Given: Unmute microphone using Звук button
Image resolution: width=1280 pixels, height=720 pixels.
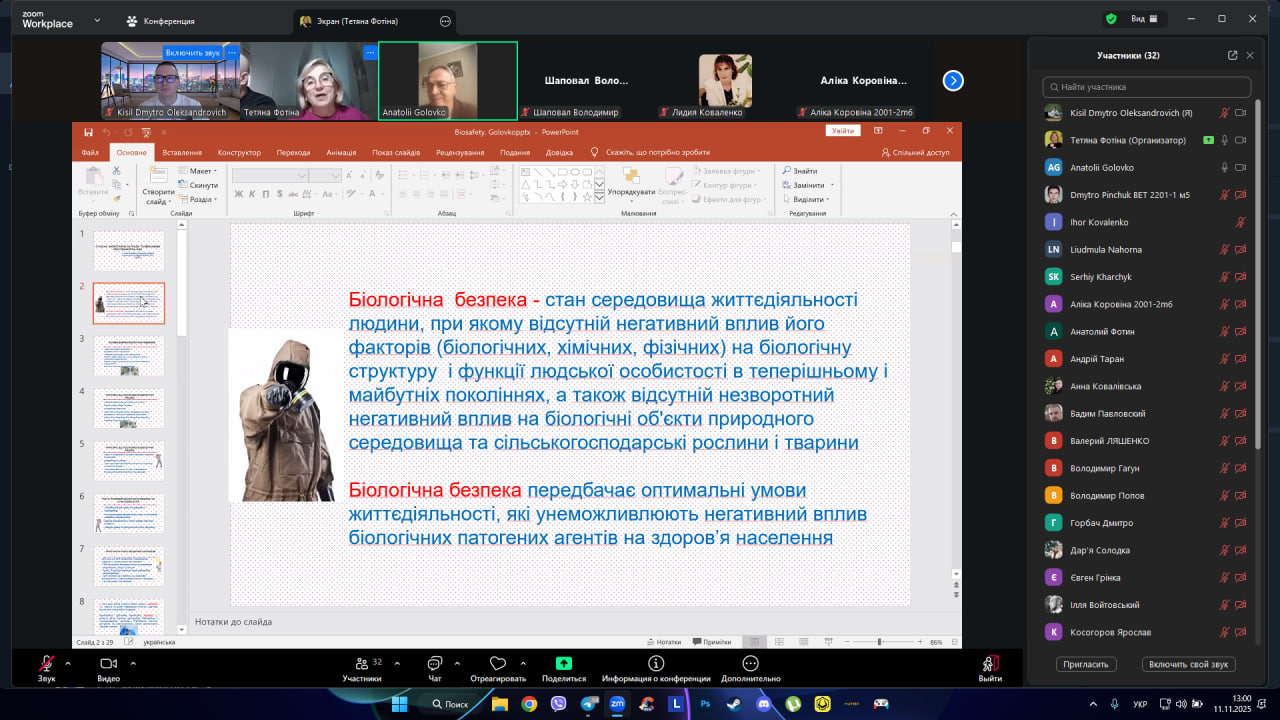Looking at the screenshot, I should coord(46,664).
